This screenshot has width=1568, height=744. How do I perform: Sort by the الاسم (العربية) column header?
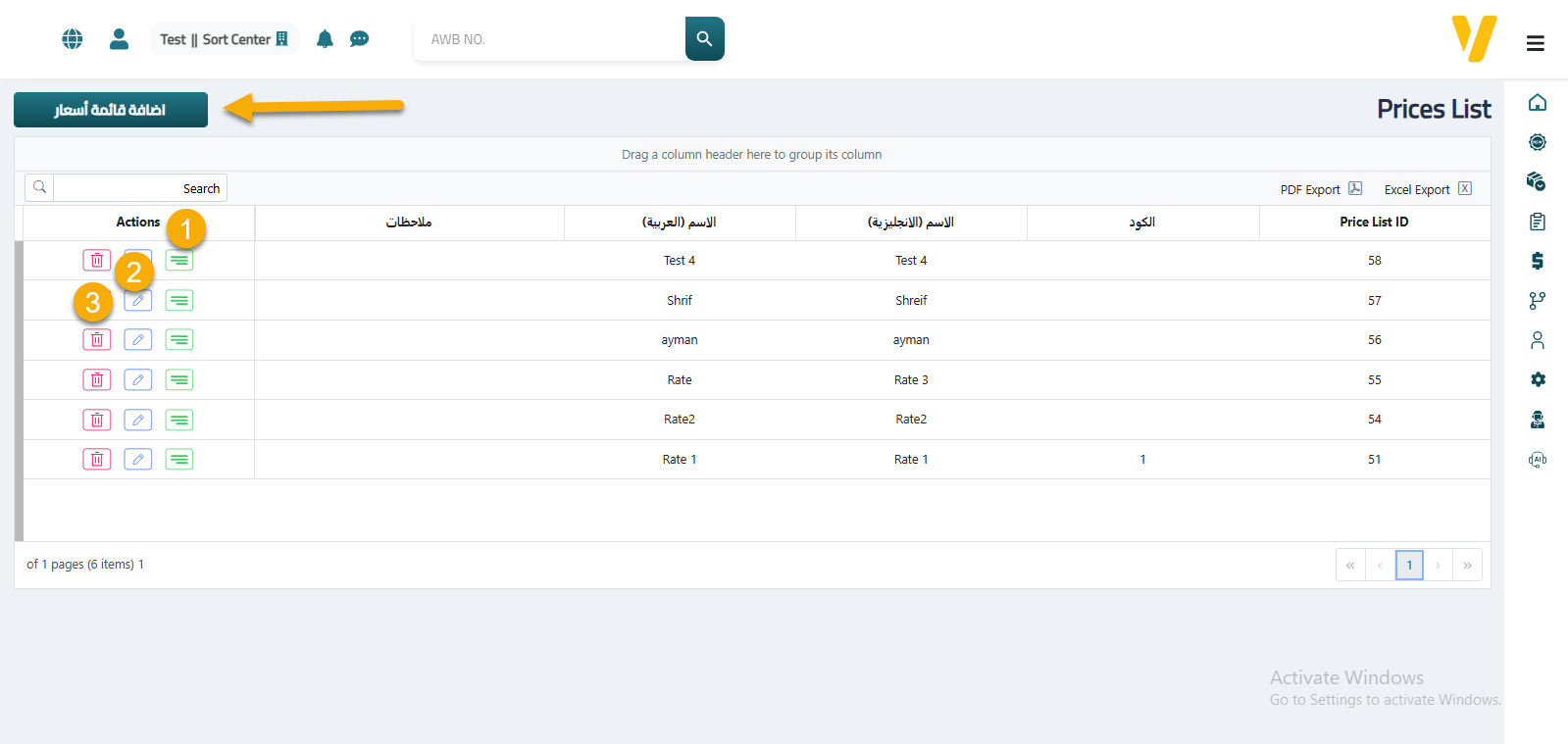680,223
